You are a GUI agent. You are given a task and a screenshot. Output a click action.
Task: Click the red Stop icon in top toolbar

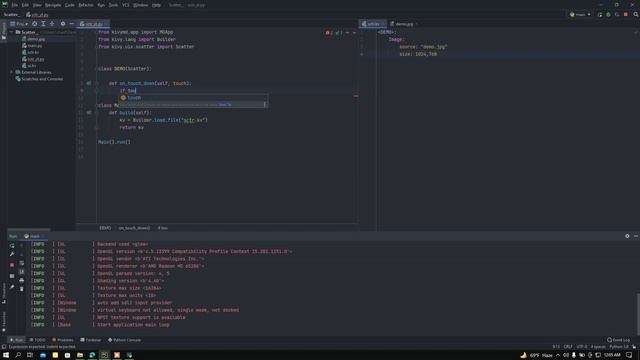tap(626, 14)
